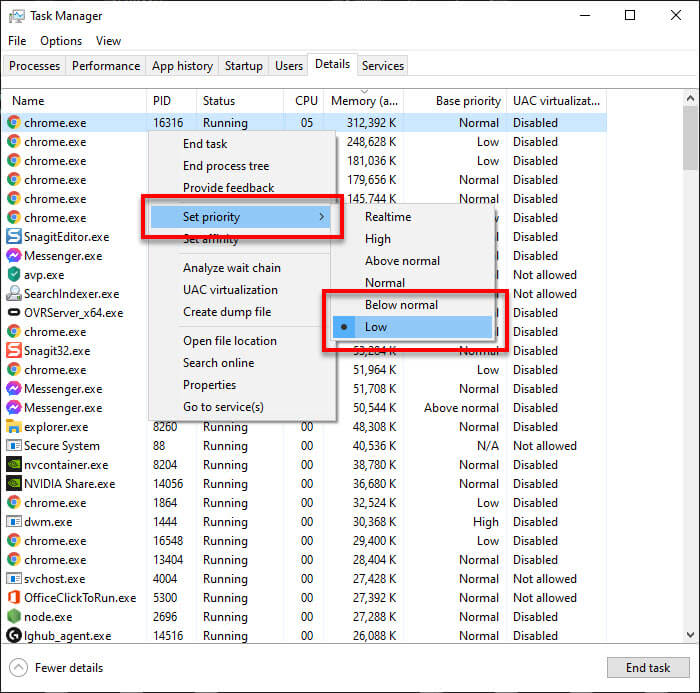Open the View menu
Viewport: 700px width, 693px height.
[x=108, y=41]
